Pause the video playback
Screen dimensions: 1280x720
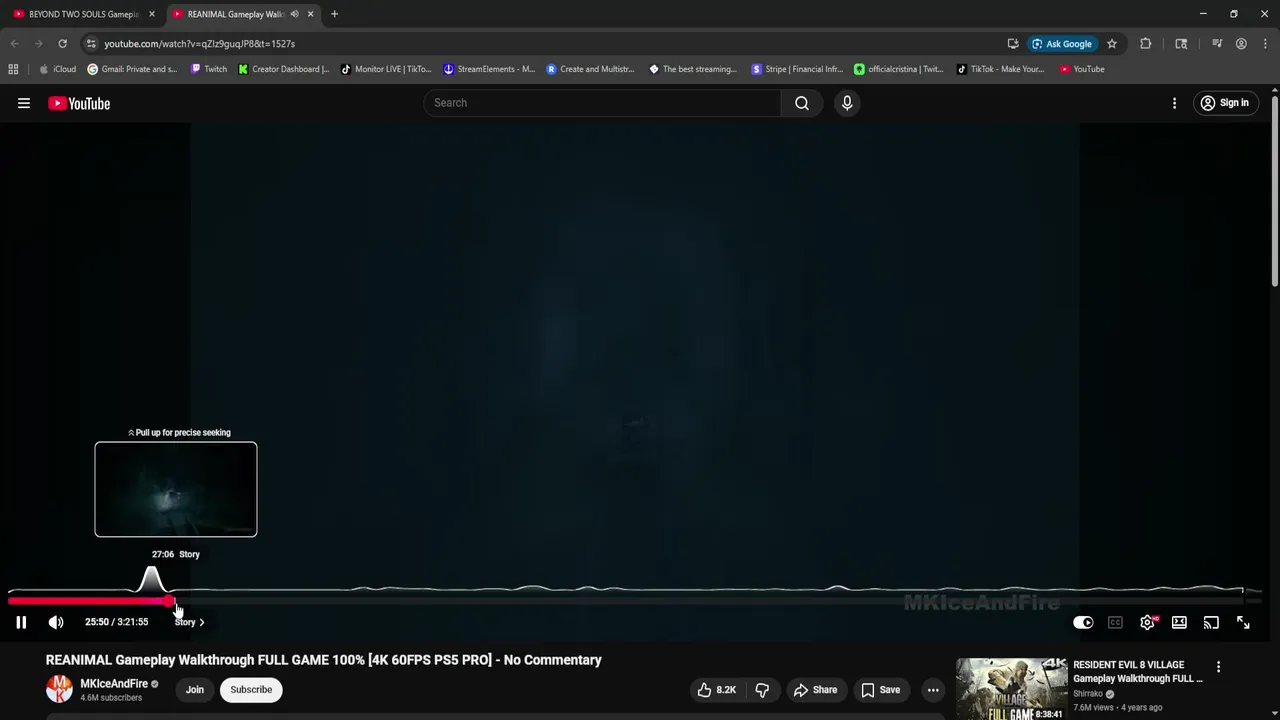21,622
